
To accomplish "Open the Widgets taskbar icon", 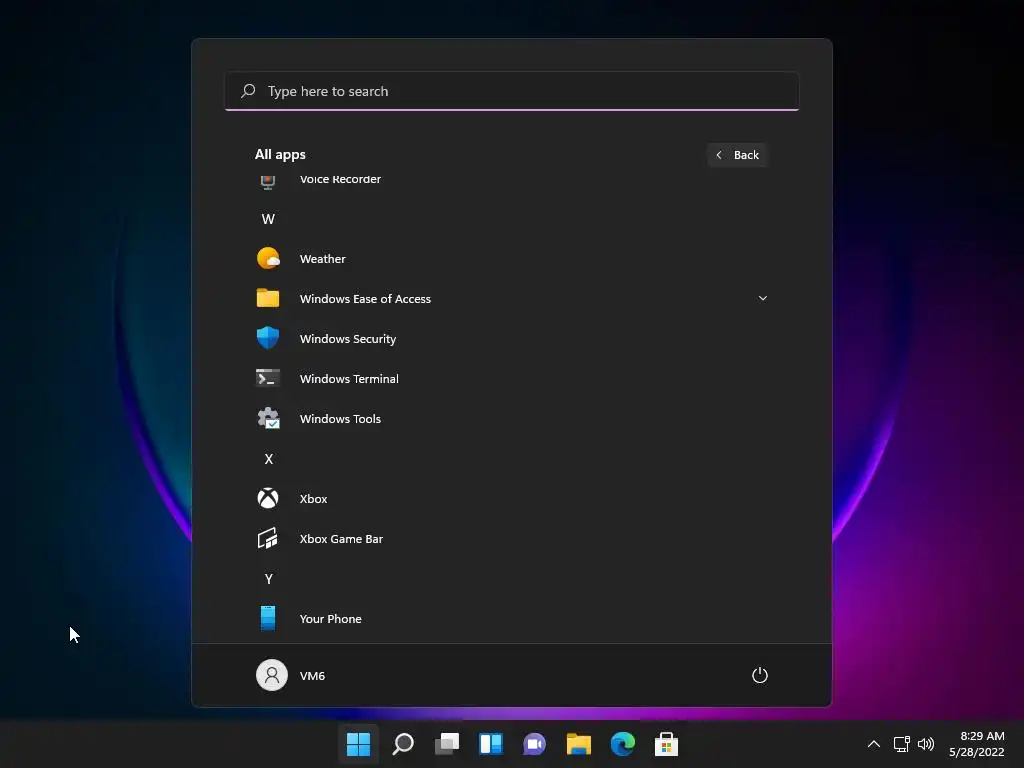I will click(x=490, y=744).
